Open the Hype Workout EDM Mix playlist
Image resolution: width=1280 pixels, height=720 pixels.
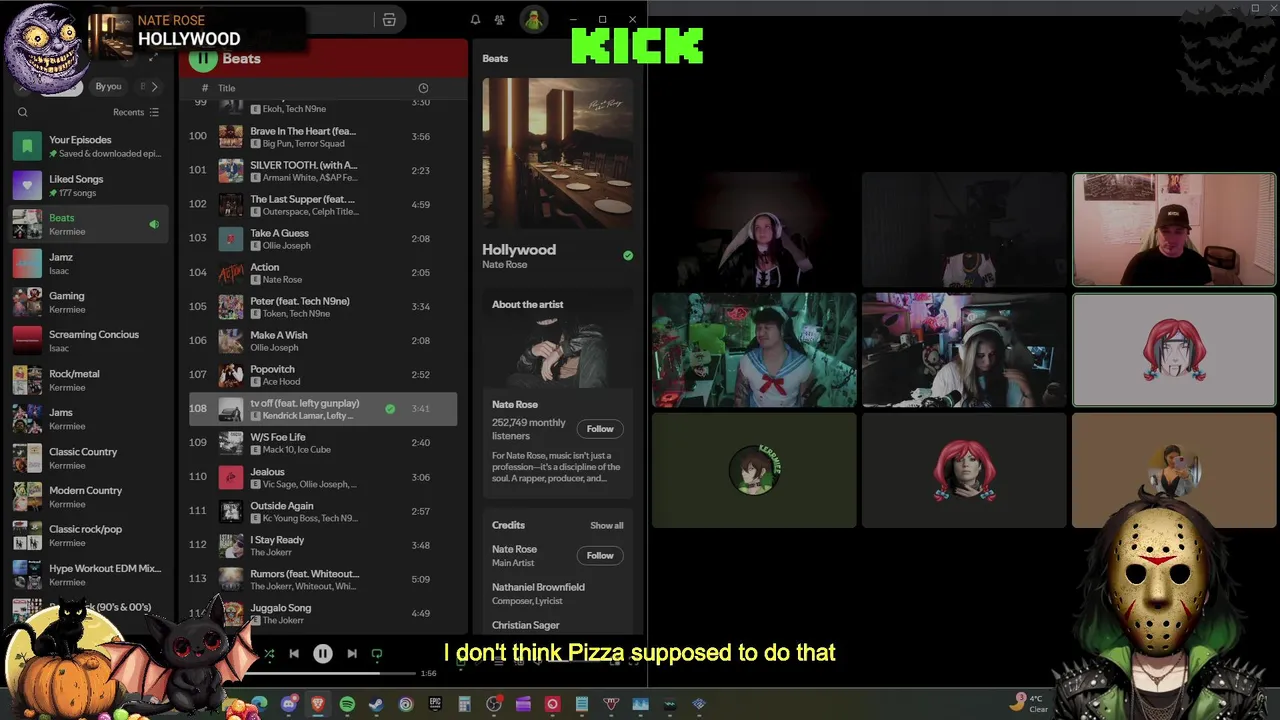click(90, 575)
